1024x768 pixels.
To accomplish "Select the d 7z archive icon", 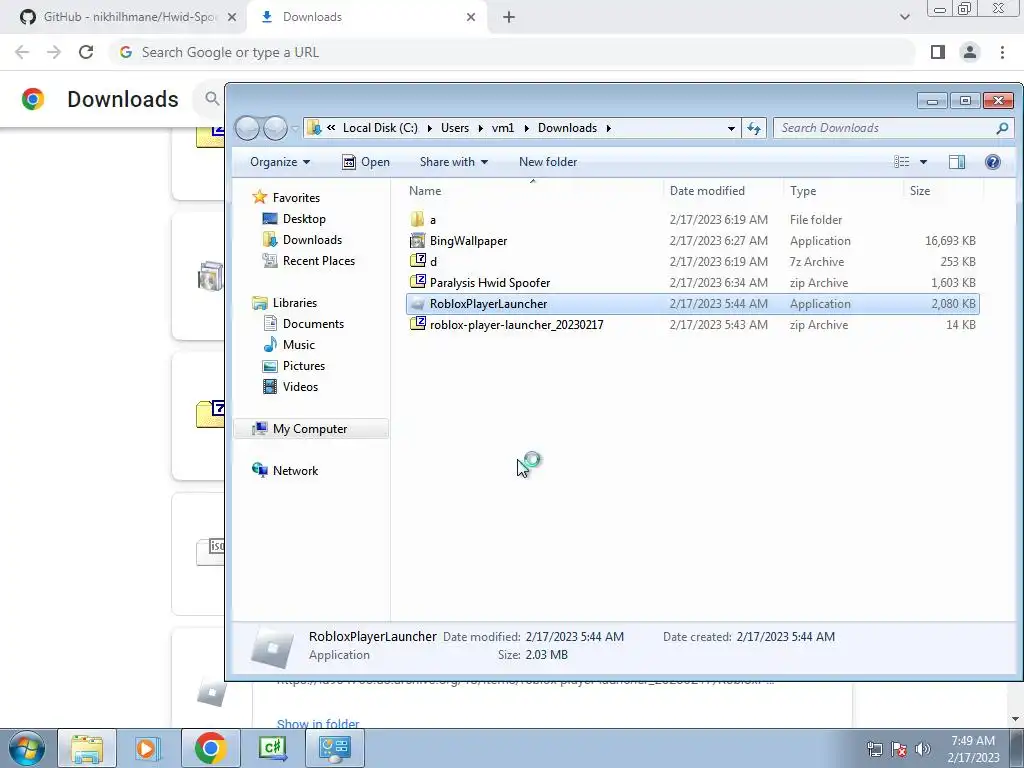I will pyautogui.click(x=417, y=261).
